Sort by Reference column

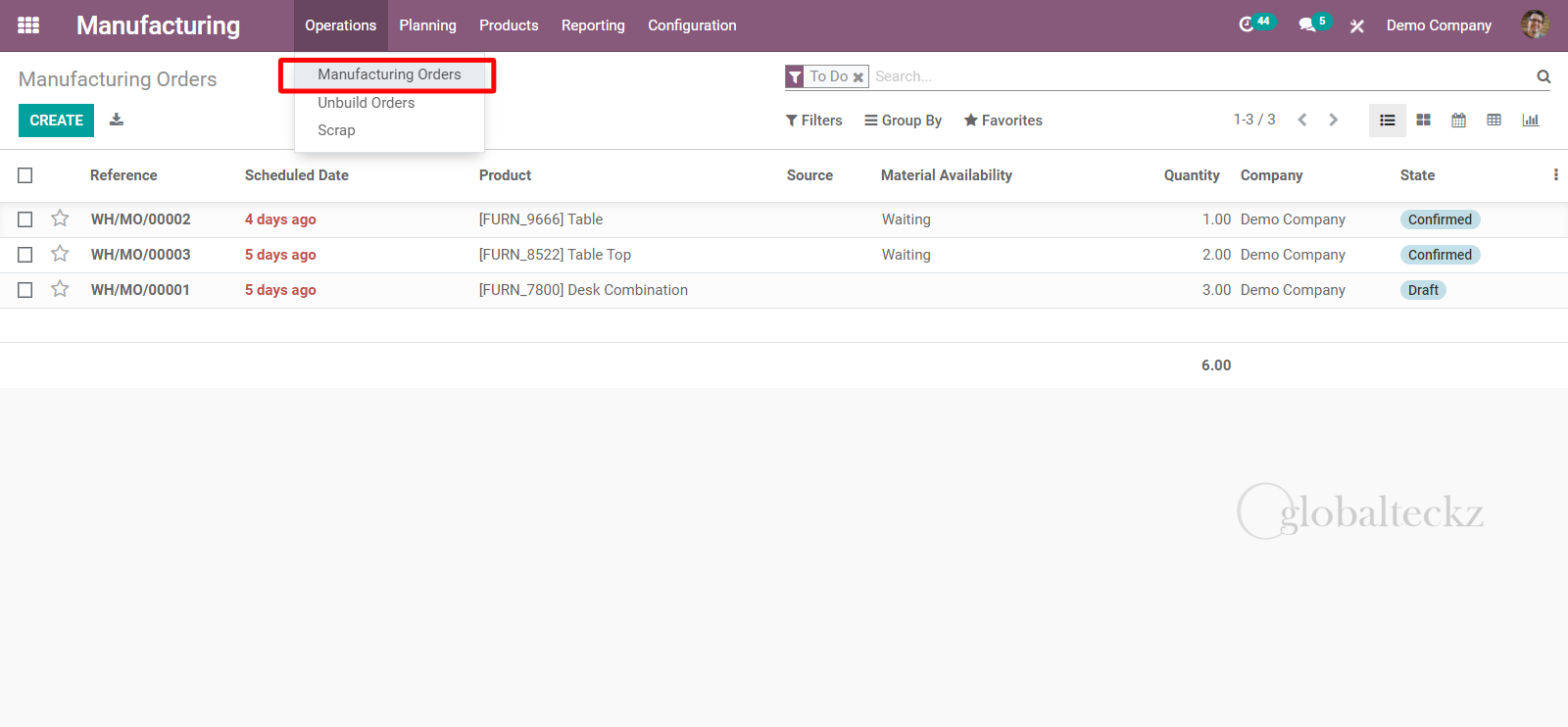(123, 175)
